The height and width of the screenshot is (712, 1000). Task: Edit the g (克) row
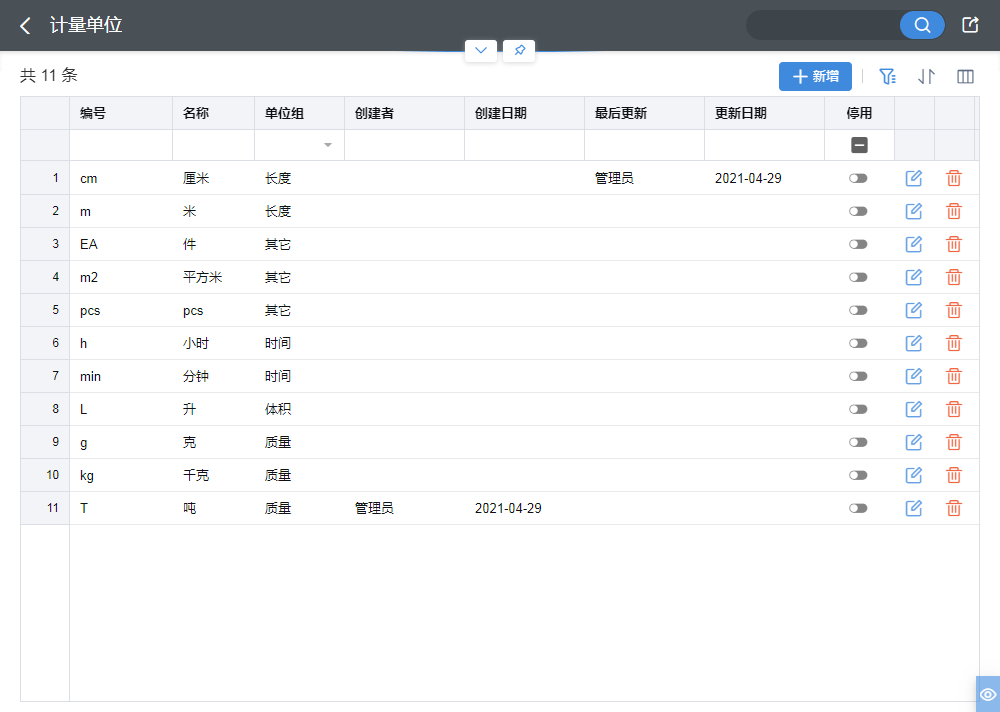[914, 442]
